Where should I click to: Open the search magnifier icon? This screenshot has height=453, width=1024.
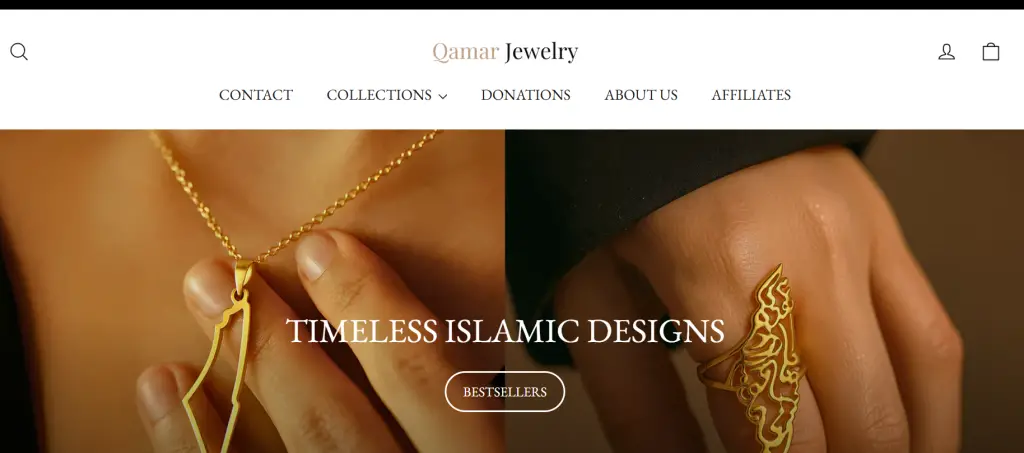click(x=19, y=52)
